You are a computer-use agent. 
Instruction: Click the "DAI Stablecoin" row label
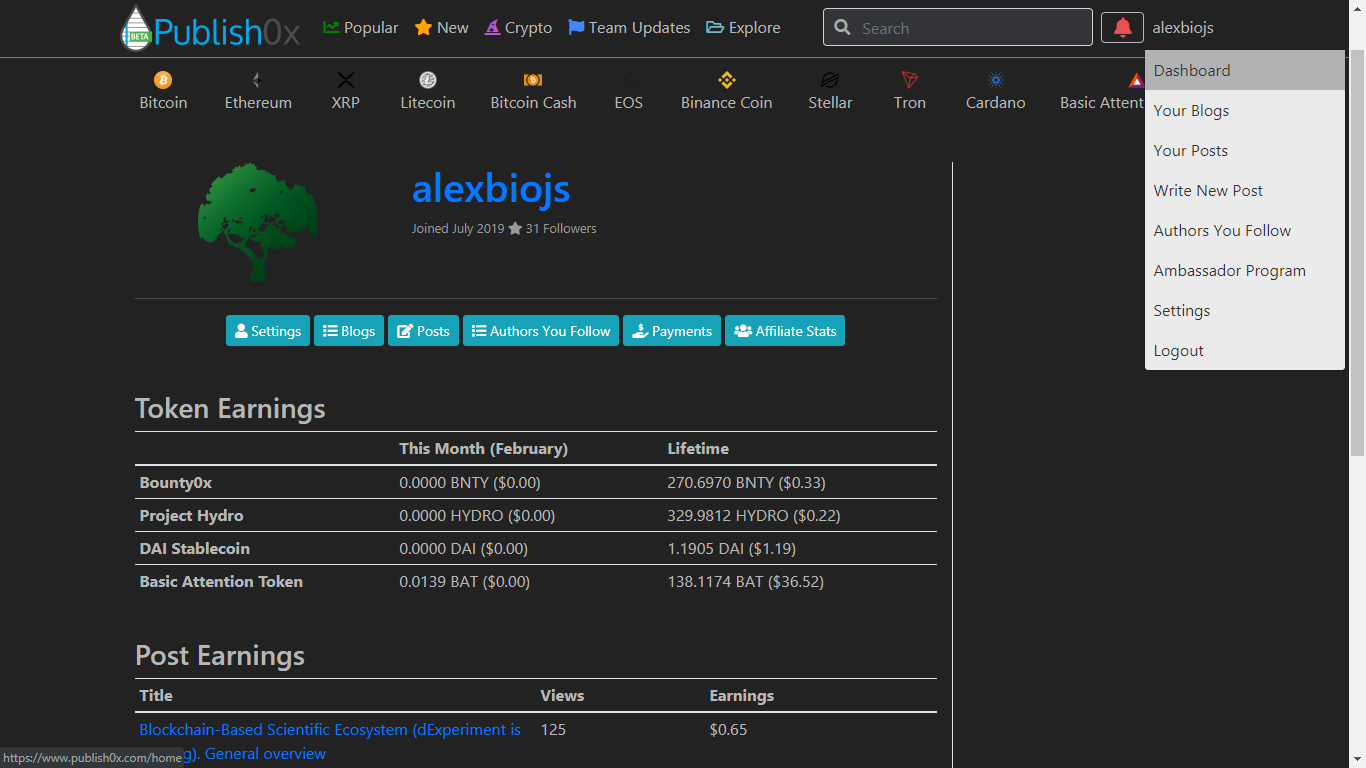pyautogui.click(x=194, y=548)
